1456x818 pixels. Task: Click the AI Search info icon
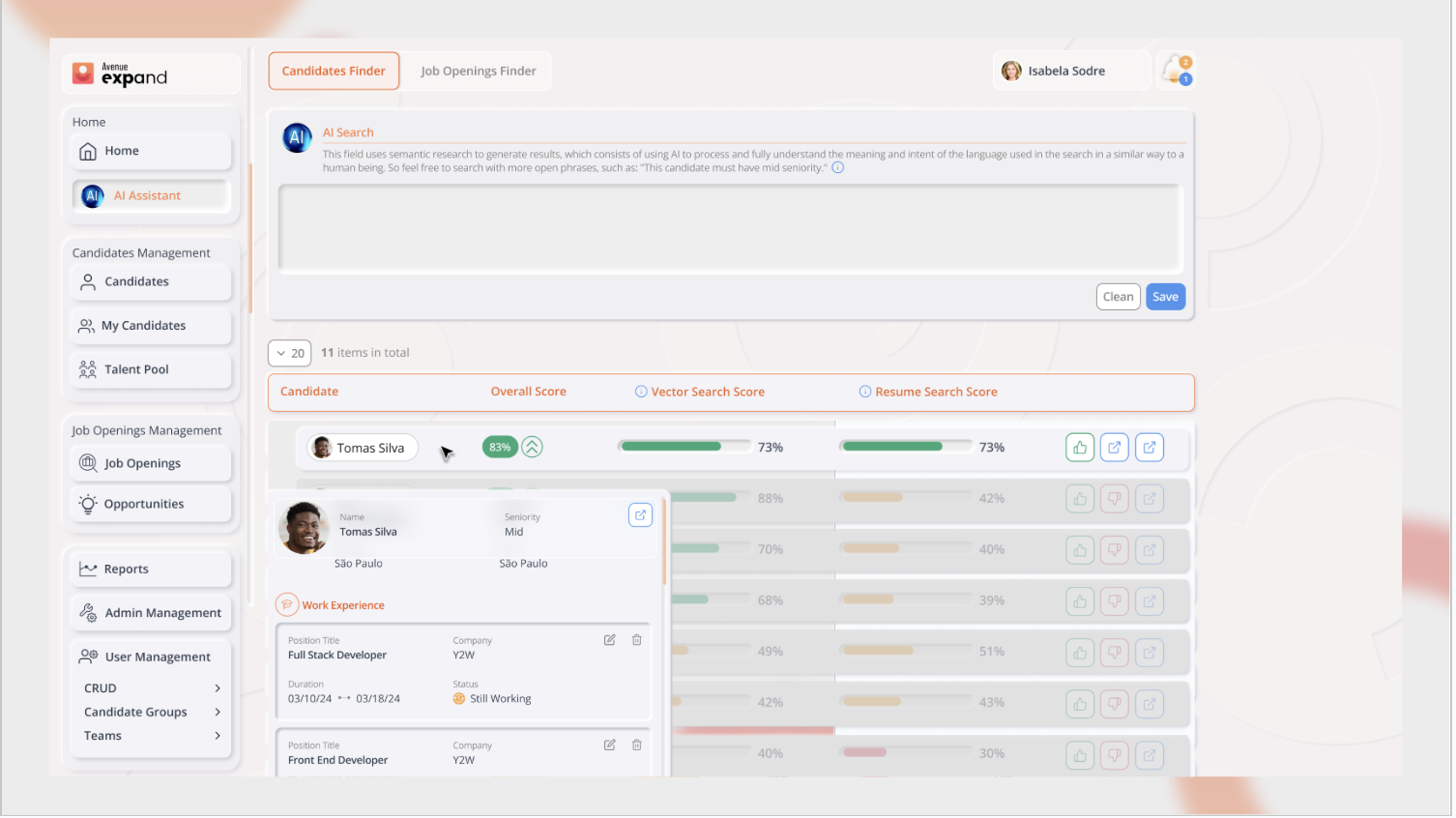(x=838, y=168)
